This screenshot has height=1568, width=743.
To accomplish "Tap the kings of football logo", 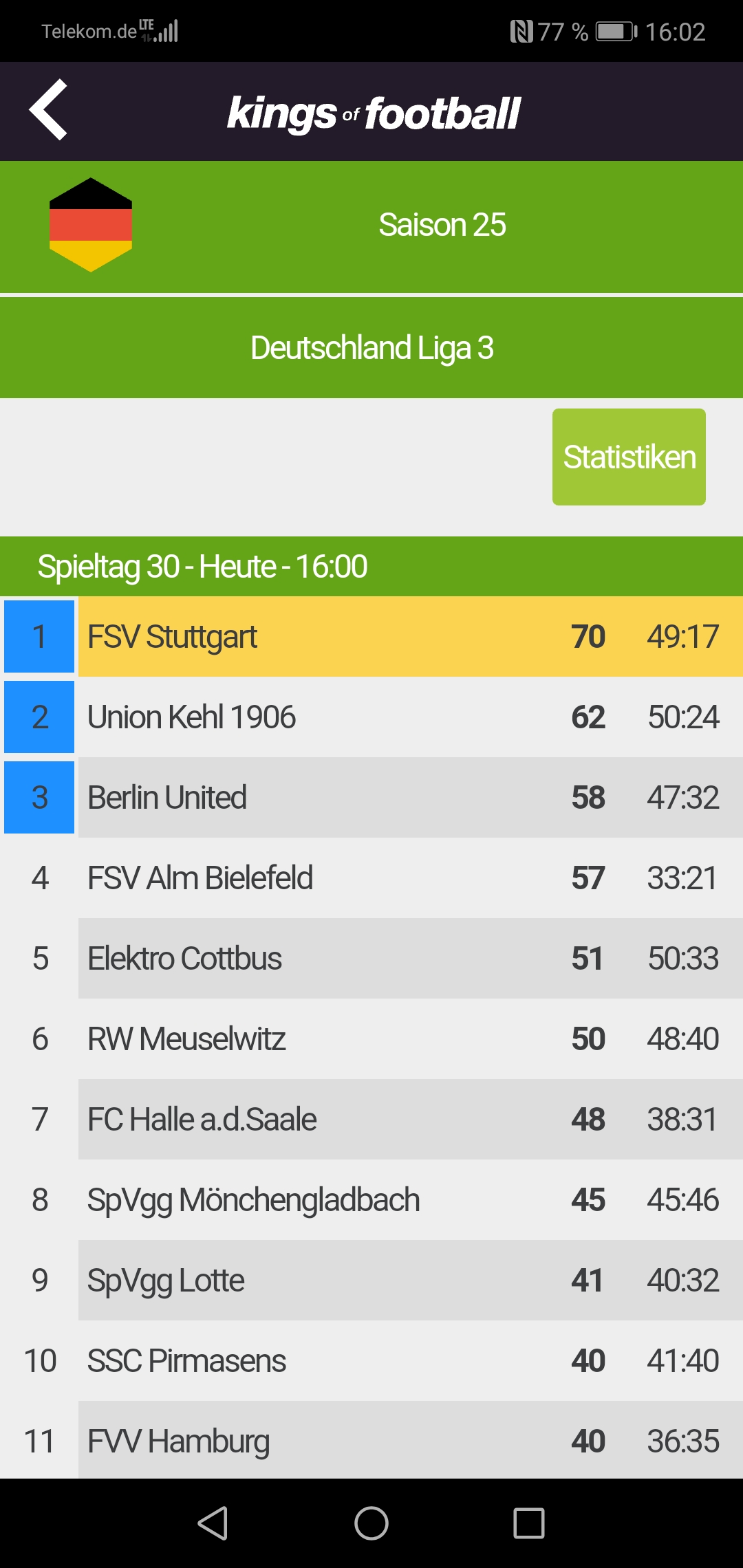I will coord(374,113).
